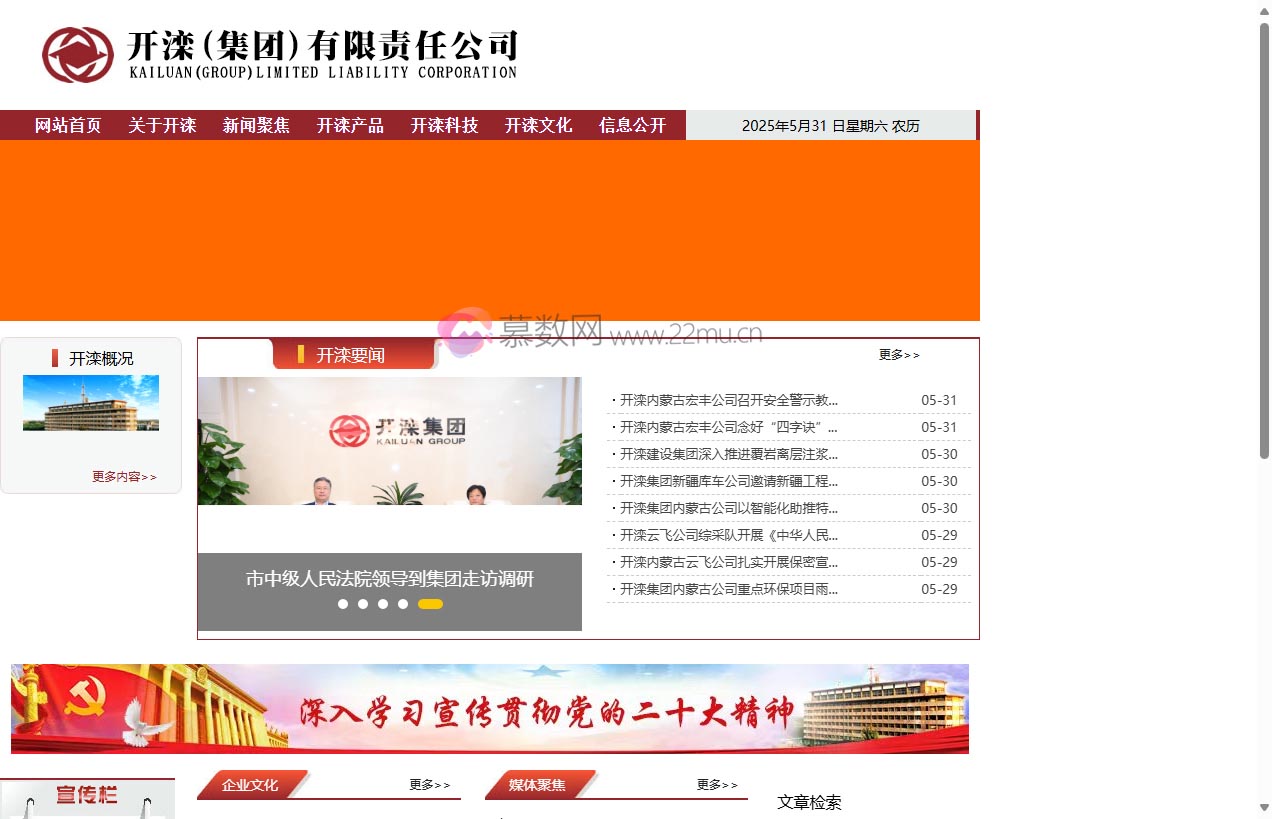Click the red marker icon beside 开滦概况
Screen dimensions: 1272x819
tap(53, 357)
